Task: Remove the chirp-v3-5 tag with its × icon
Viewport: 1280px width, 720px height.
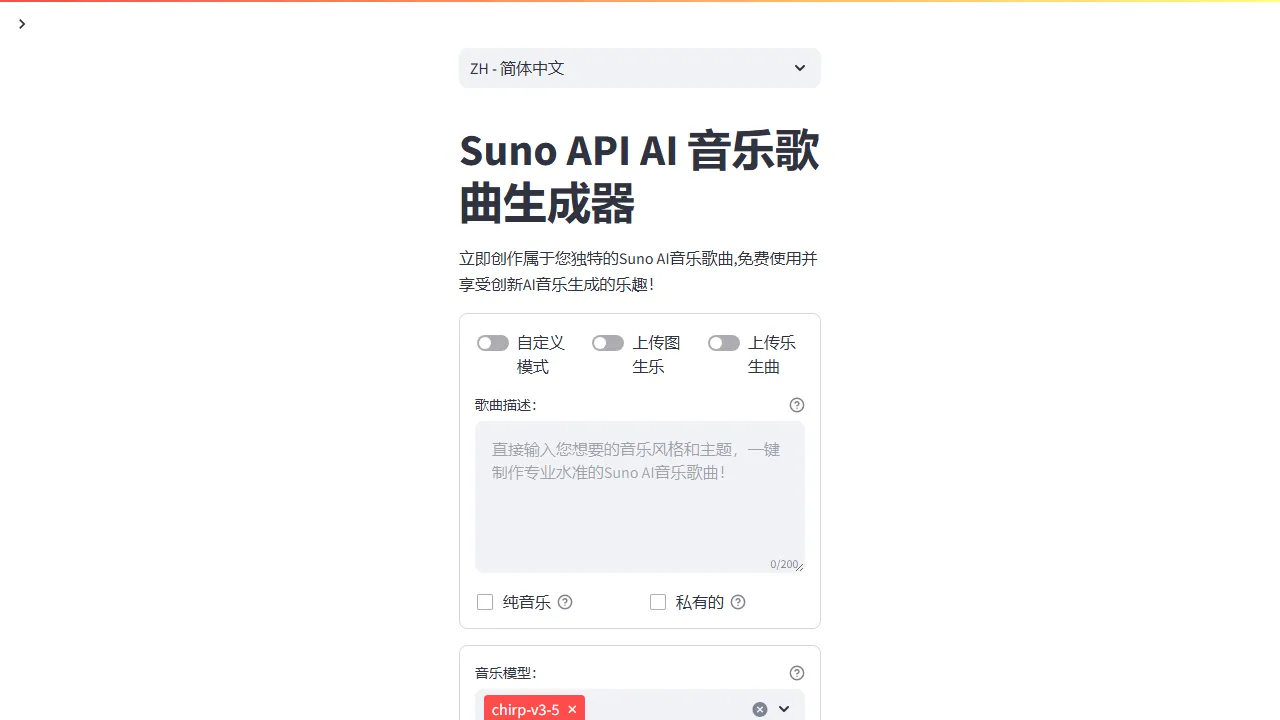Action: point(572,709)
